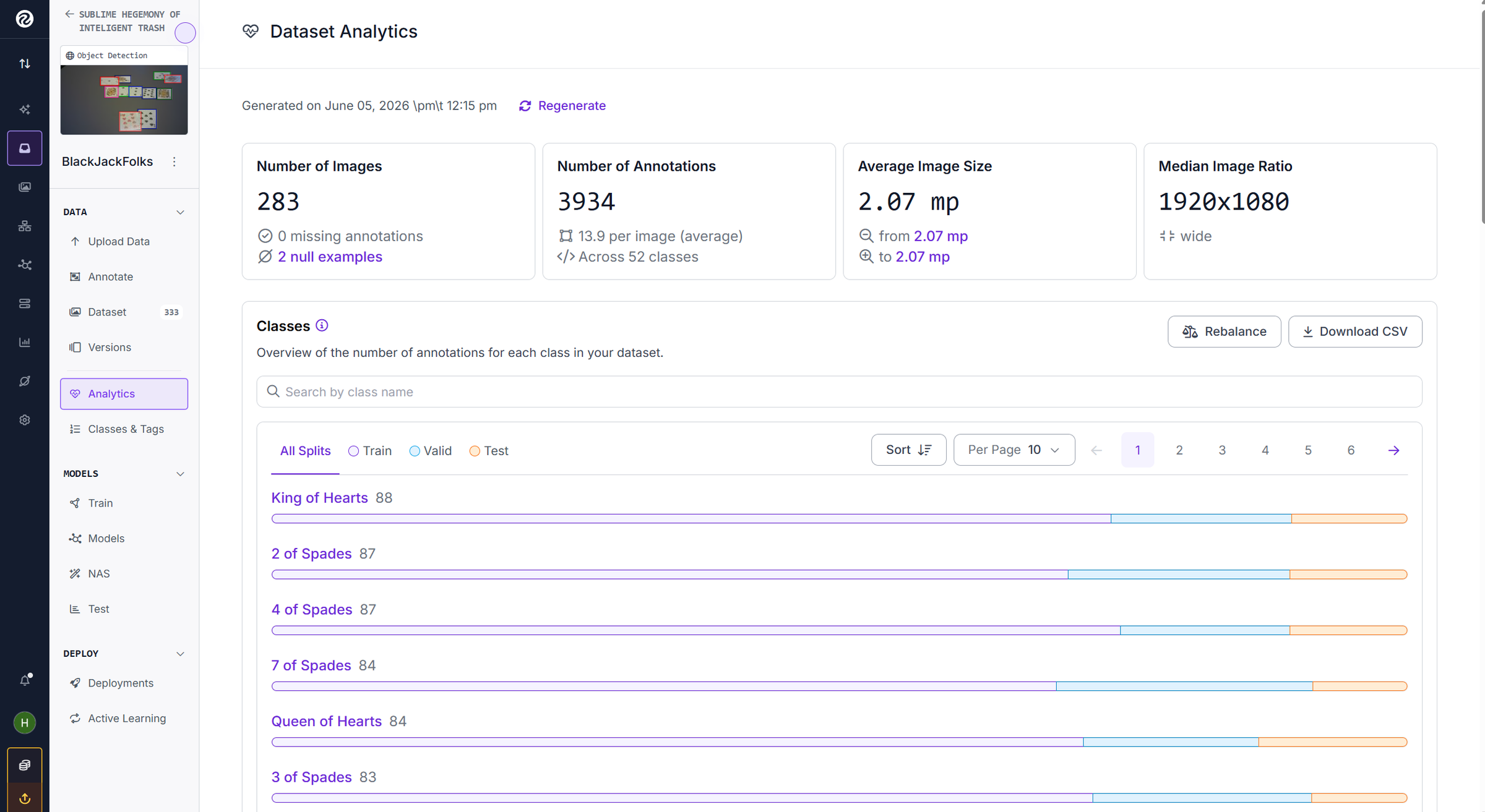Click the King of Hearts distribution bar

coord(839,518)
